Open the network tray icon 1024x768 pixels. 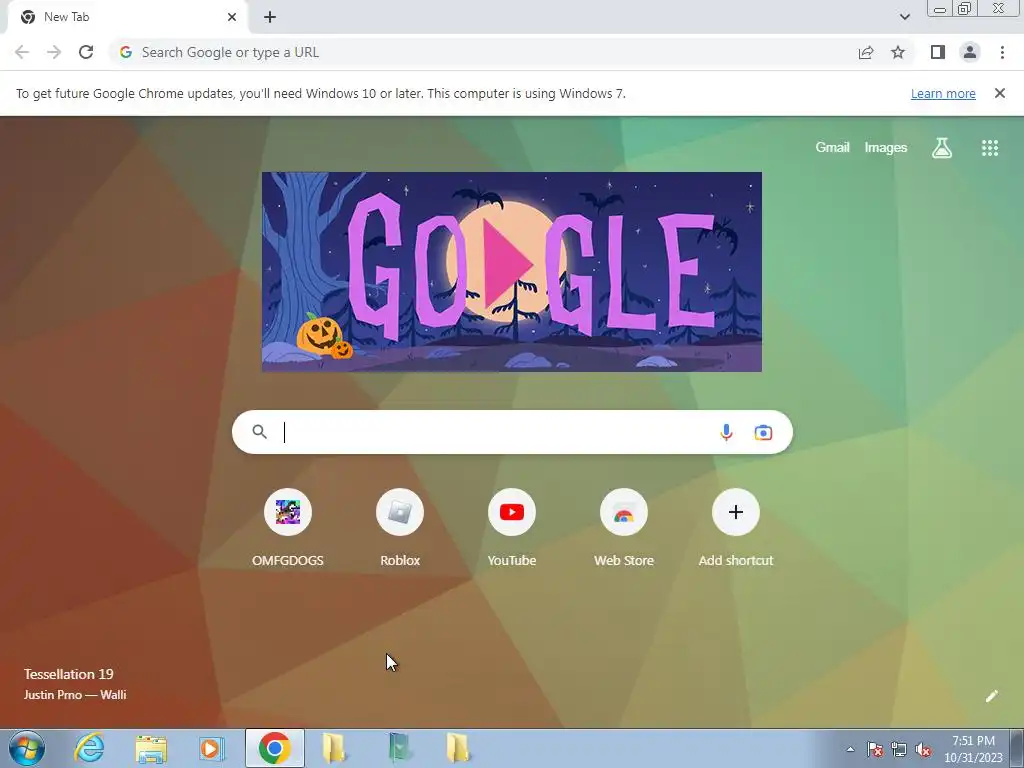pos(899,750)
